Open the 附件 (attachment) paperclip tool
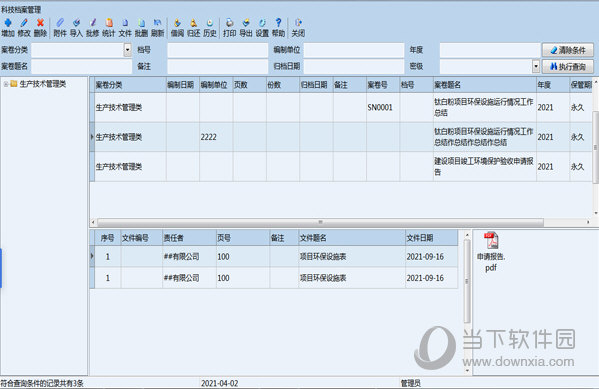This screenshot has height=389, width=599. tap(60, 28)
